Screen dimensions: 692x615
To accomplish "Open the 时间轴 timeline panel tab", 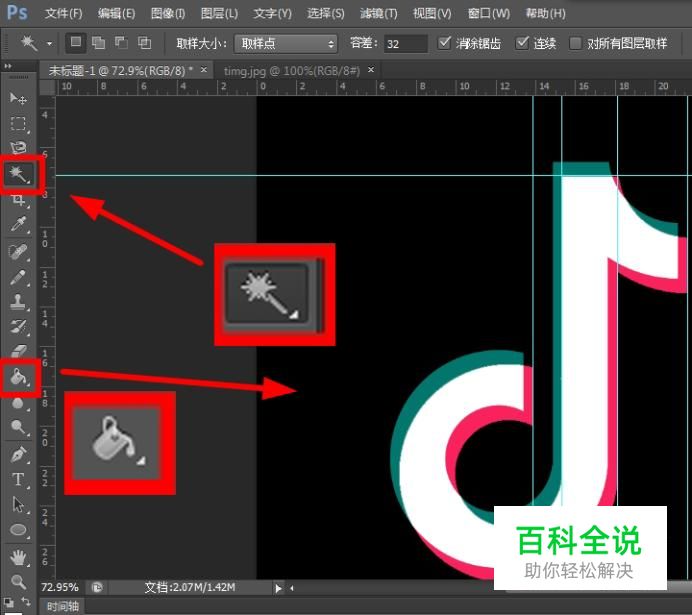I will (x=62, y=607).
